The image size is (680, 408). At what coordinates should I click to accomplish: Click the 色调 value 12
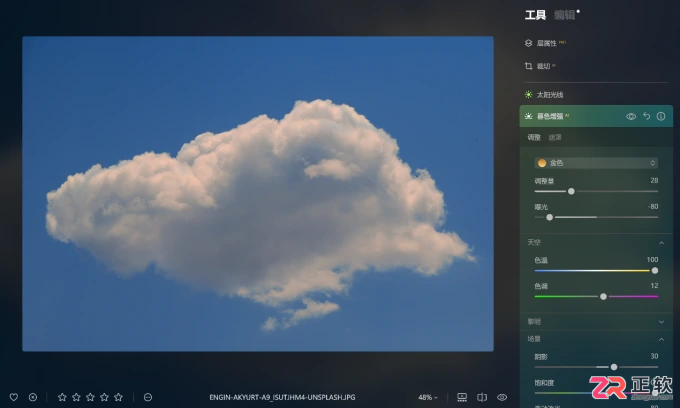(654, 286)
